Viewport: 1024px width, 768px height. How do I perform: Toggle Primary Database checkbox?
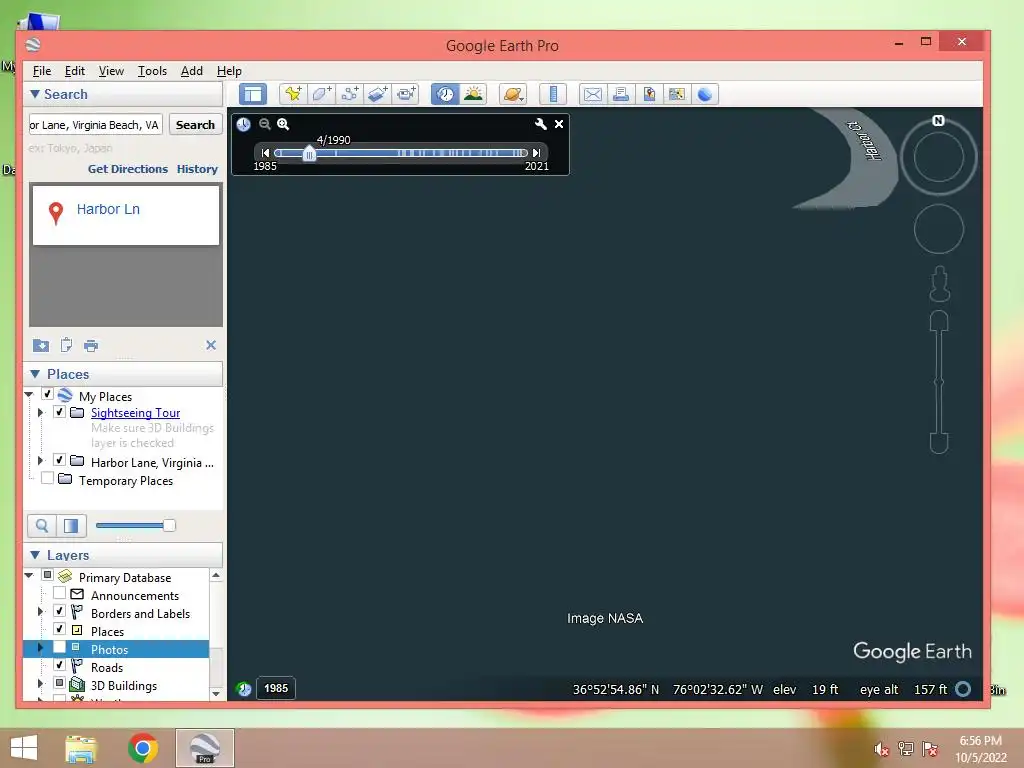pos(47,575)
